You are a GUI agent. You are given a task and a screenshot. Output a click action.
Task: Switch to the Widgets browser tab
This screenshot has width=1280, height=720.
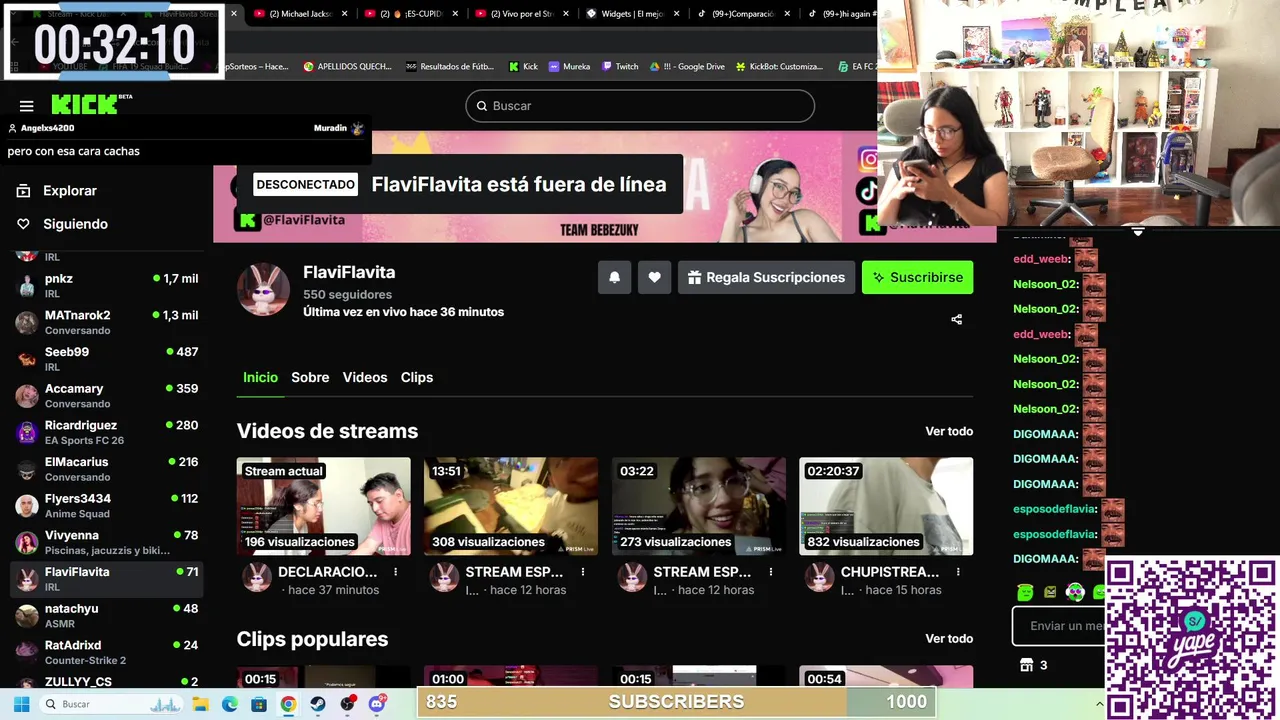pos(633,14)
